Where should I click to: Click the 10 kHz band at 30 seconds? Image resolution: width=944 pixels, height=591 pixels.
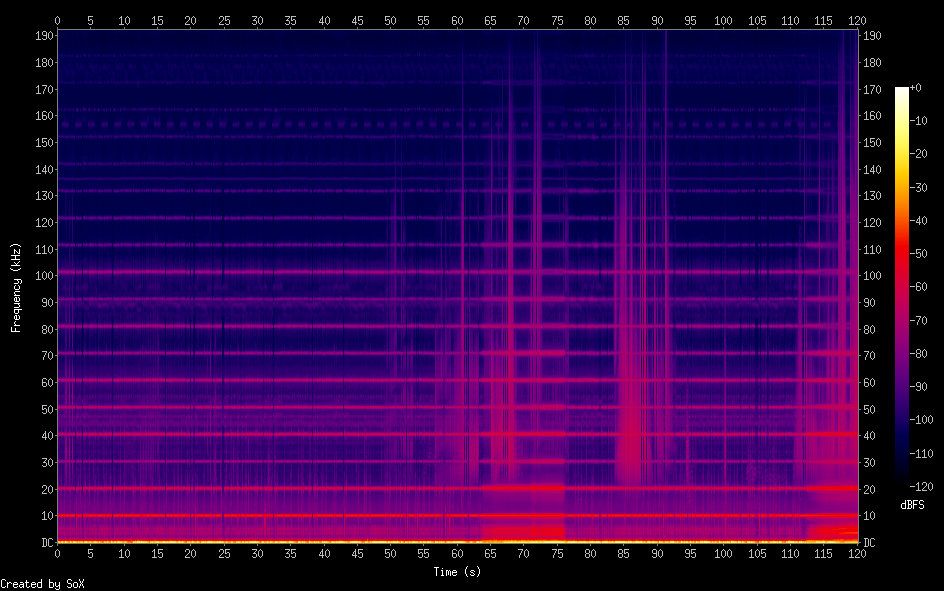257,515
